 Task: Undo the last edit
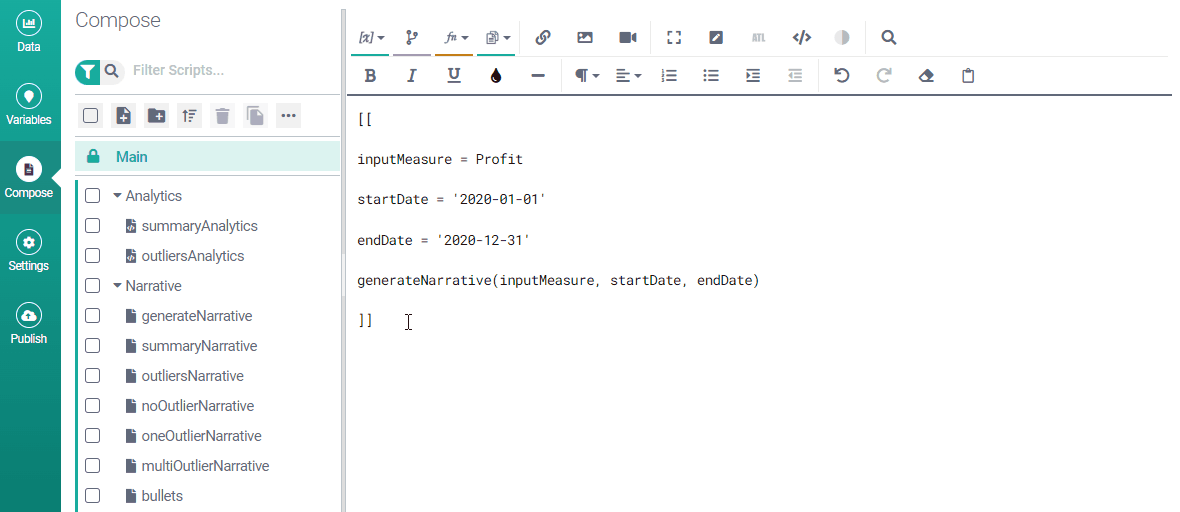(x=842, y=76)
